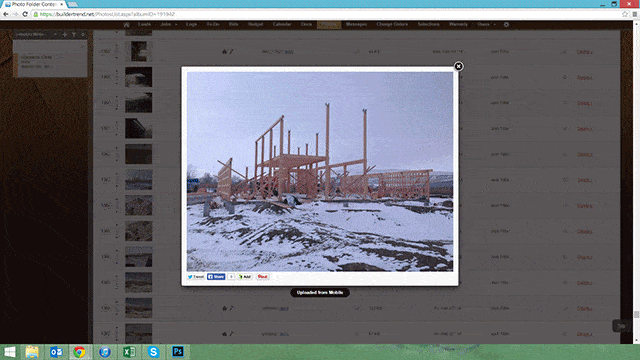Viewport: 640px width, 360px height.
Task: Open the Bids section
Action: pyautogui.click(x=233, y=24)
